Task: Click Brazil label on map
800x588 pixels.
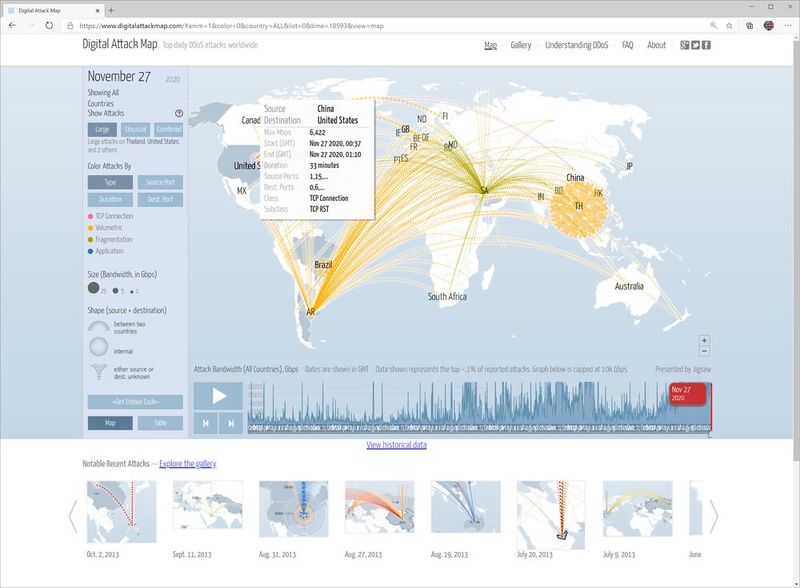Action: 323,264
